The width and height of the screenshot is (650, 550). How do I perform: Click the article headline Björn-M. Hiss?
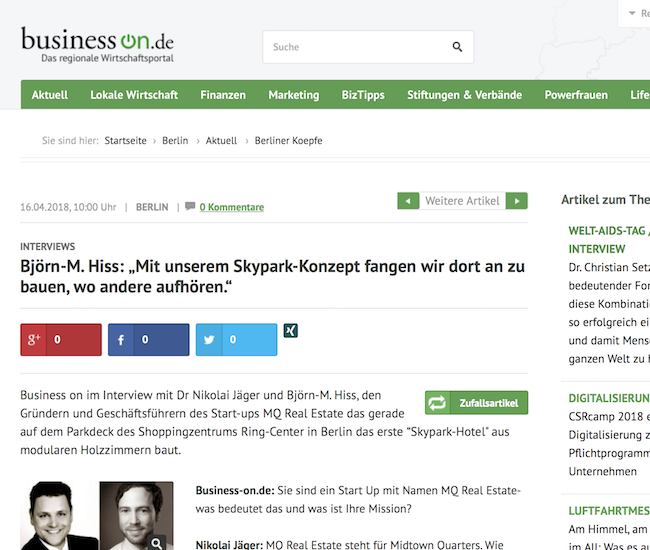pyautogui.click(x=272, y=276)
